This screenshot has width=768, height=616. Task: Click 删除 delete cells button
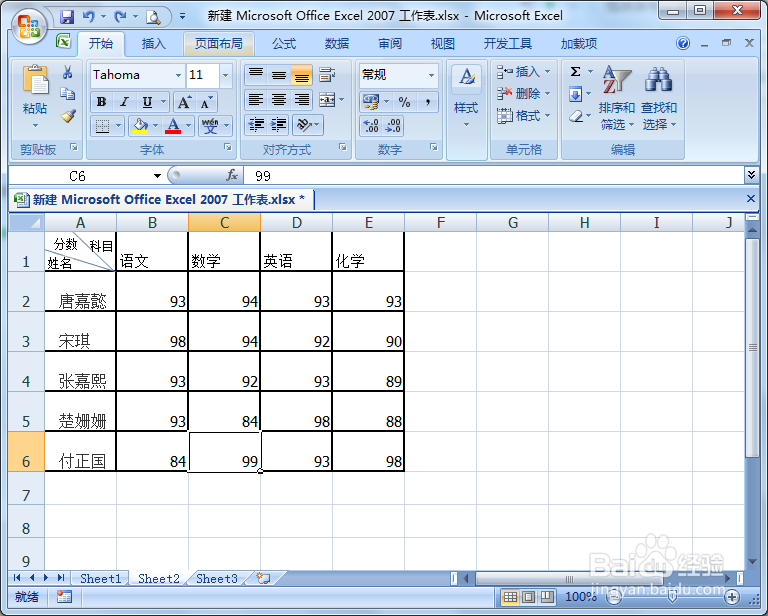tap(524, 93)
